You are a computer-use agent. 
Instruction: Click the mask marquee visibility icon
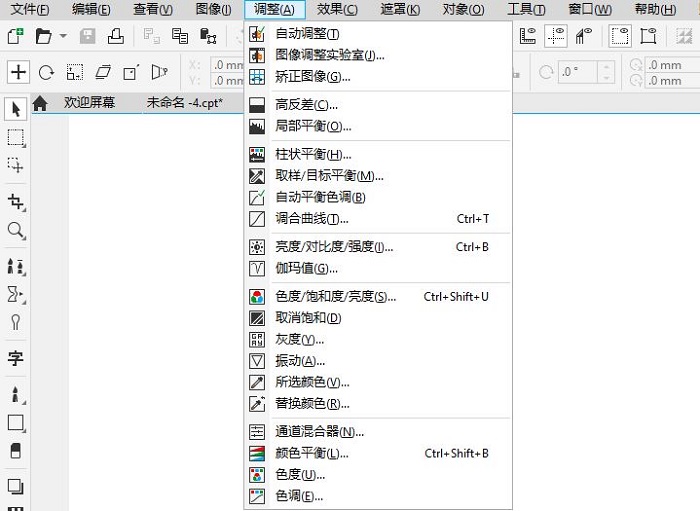pyautogui.click(x=620, y=36)
